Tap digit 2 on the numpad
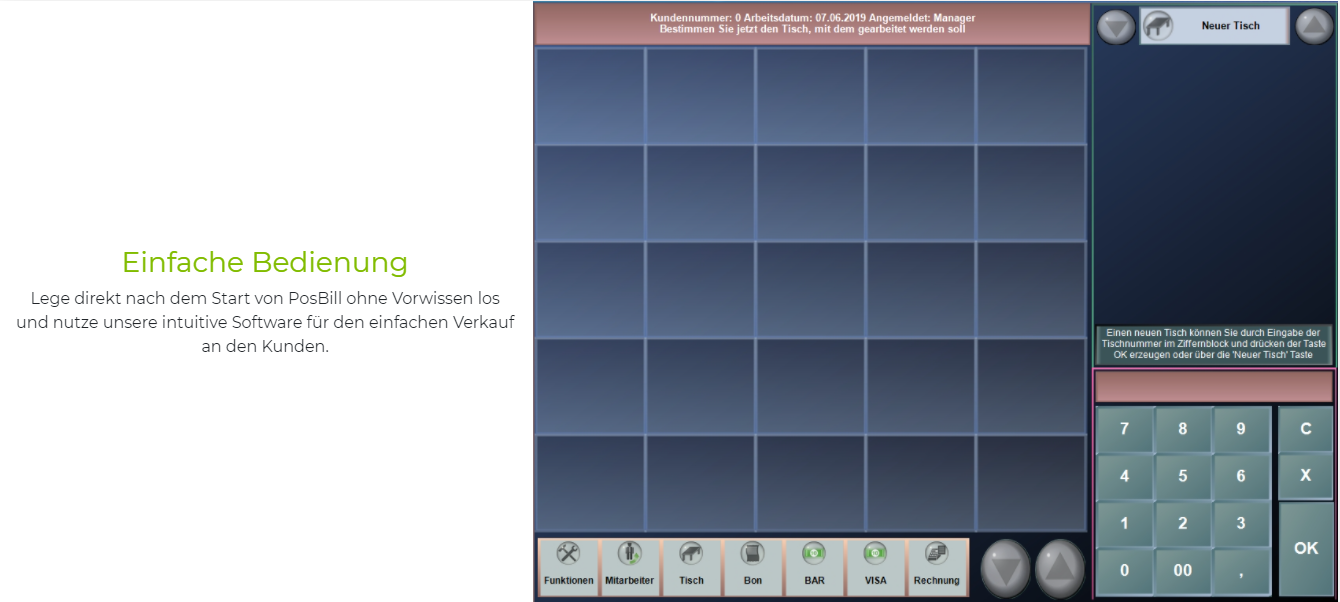Viewport: 1340px width, 602px height. (1183, 524)
